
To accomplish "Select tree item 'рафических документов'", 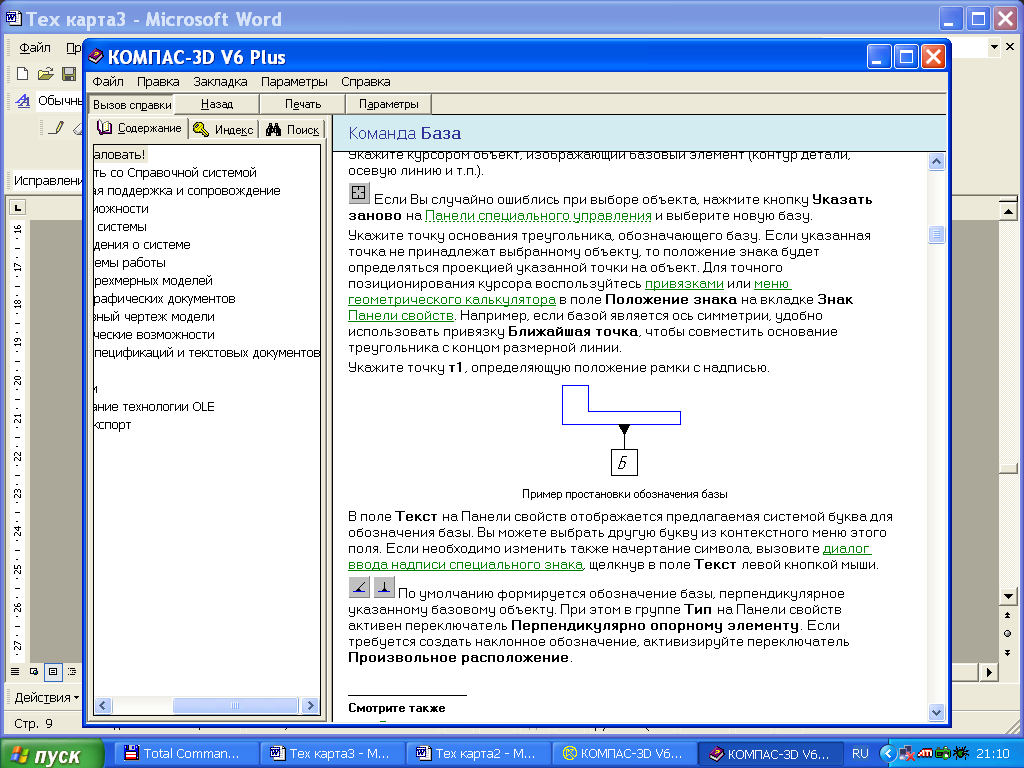I will pyautogui.click(x=164, y=298).
